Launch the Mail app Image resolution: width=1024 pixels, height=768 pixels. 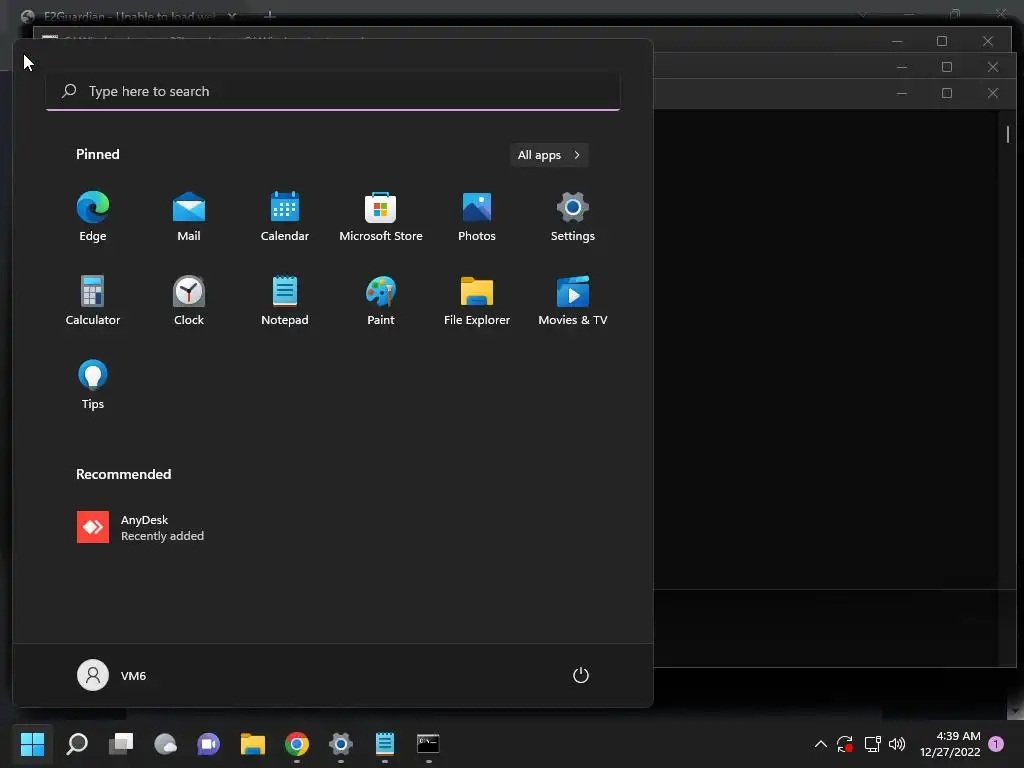point(189,216)
